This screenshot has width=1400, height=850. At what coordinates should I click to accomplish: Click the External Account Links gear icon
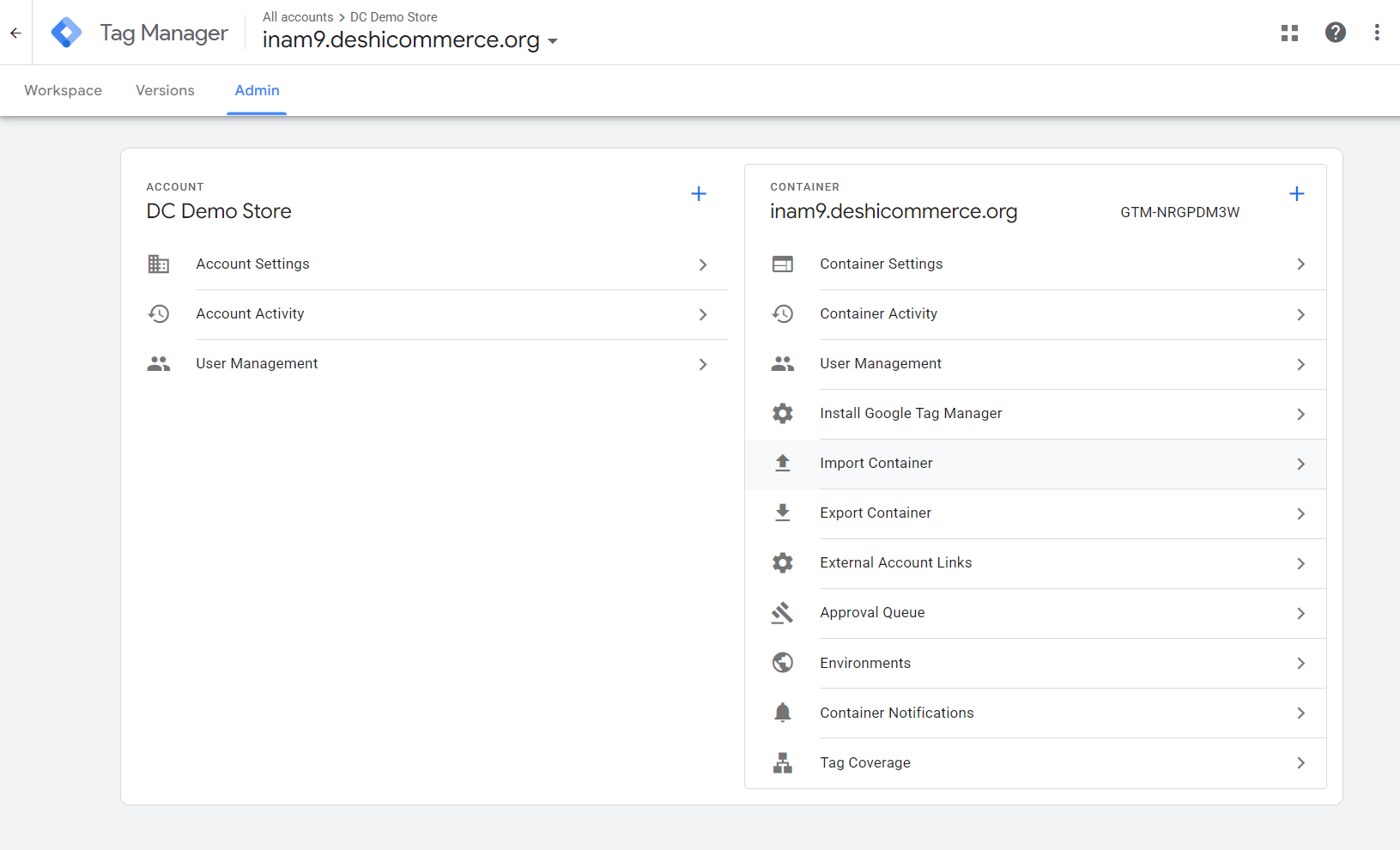783,563
